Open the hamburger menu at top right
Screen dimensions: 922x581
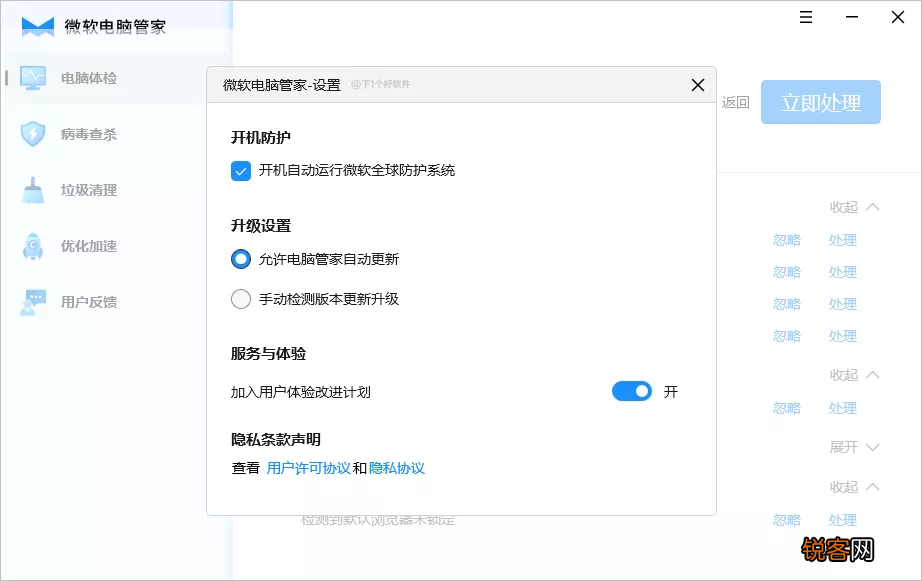pyautogui.click(x=805, y=17)
